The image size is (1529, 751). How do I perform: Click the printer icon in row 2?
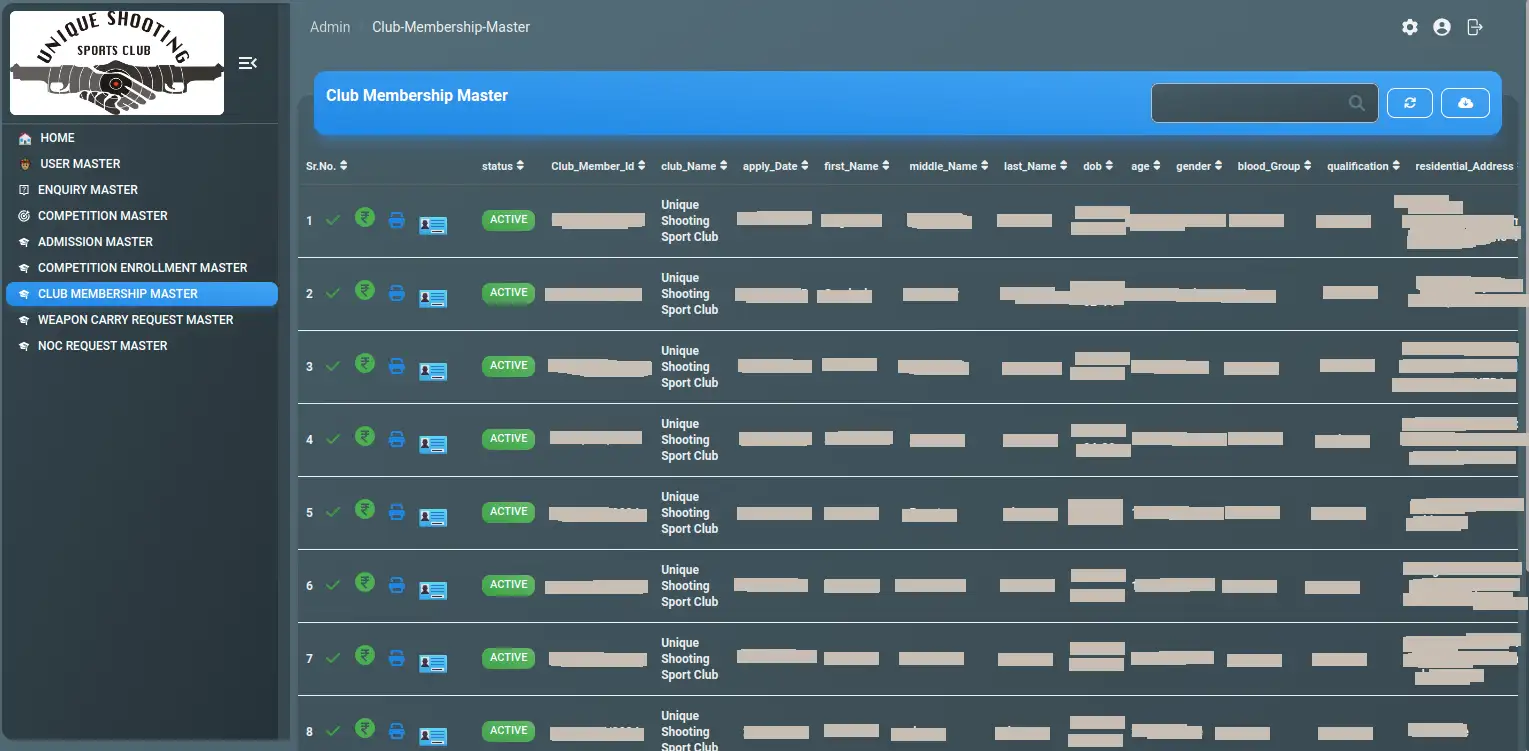click(396, 293)
